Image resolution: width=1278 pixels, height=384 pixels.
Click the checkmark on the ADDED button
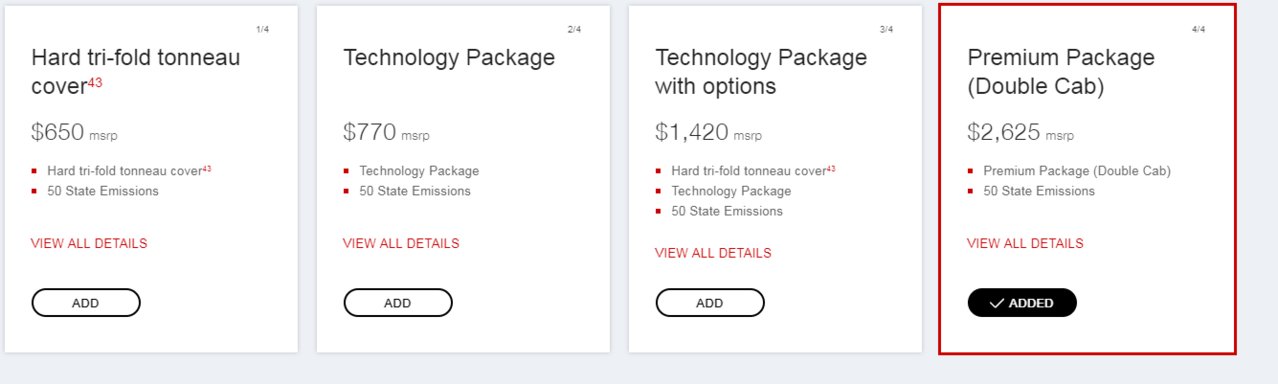click(x=996, y=303)
